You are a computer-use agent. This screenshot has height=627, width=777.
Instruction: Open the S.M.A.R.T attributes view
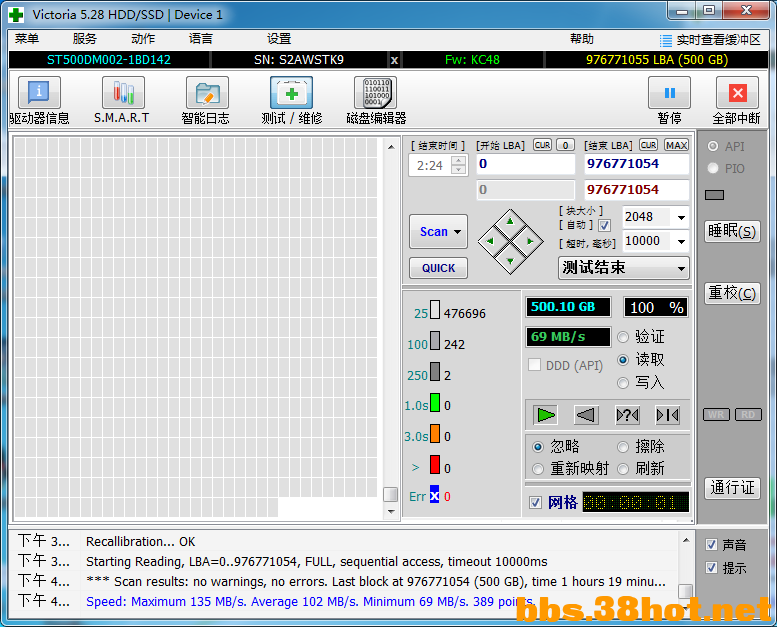(x=123, y=93)
